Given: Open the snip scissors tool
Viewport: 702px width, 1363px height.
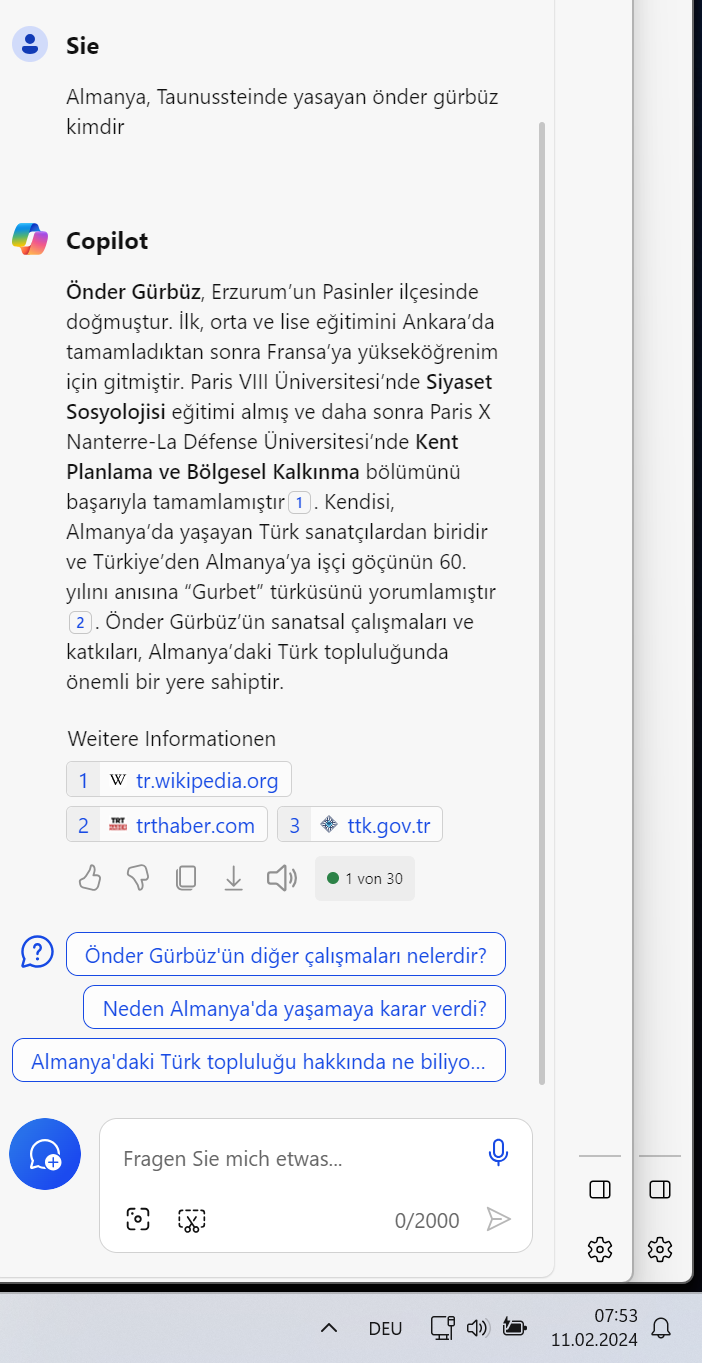Looking at the screenshot, I should pyautogui.click(x=192, y=1219).
